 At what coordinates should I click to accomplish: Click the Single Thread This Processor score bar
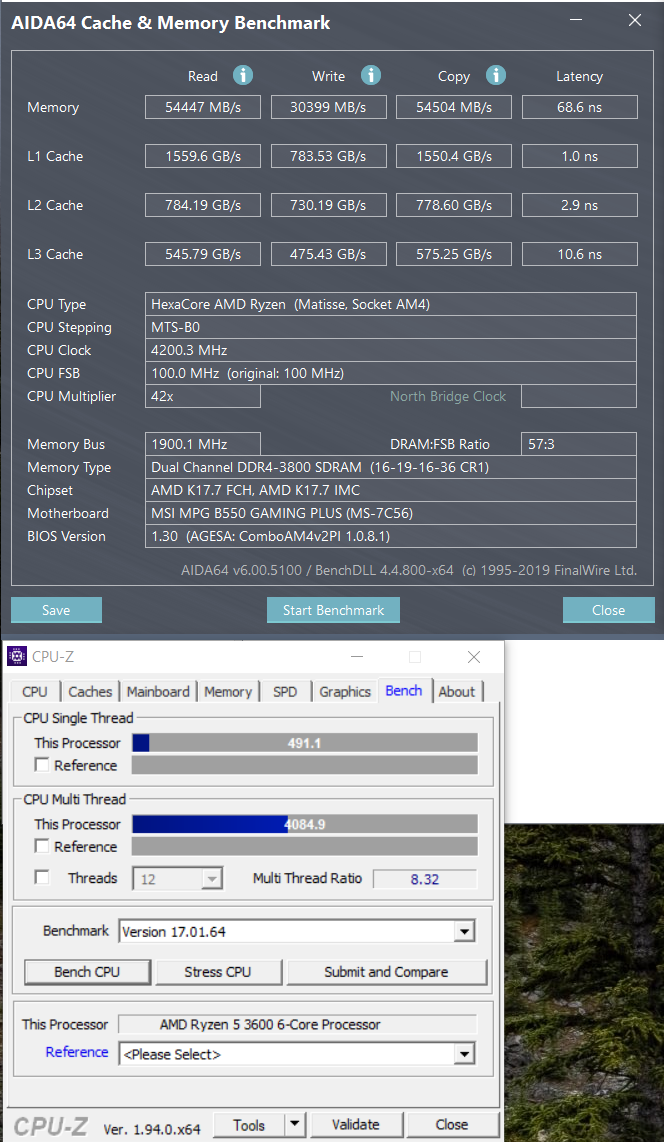[x=305, y=742]
